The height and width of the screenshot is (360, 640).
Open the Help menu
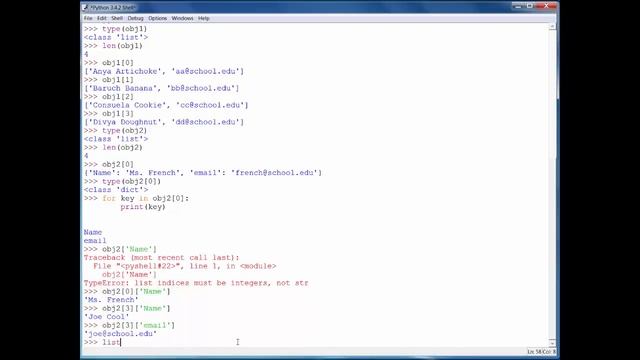tap(204, 18)
